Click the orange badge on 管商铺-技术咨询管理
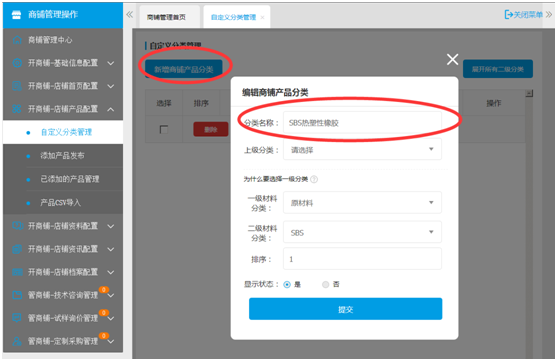Screen dimensions: 557x361 tap(104, 290)
